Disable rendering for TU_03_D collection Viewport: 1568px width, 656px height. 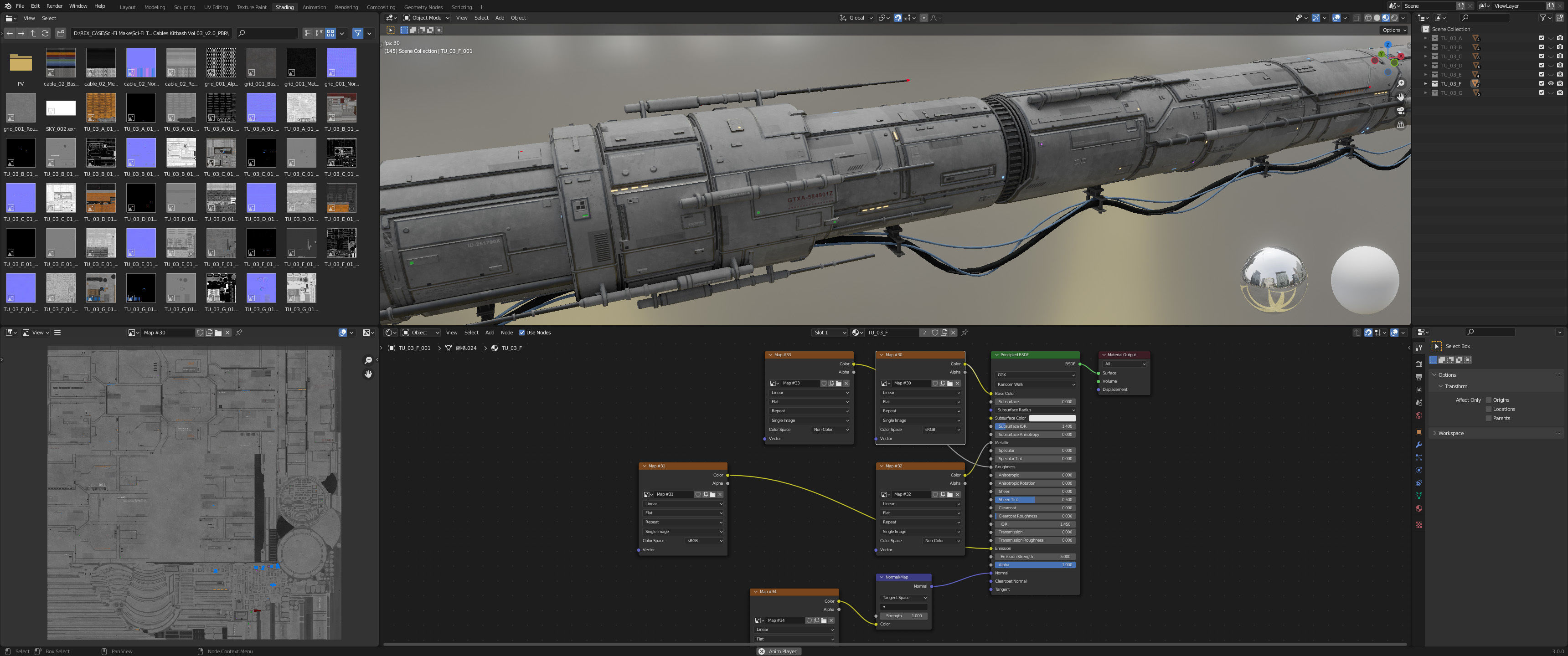(x=1560, y=65)
